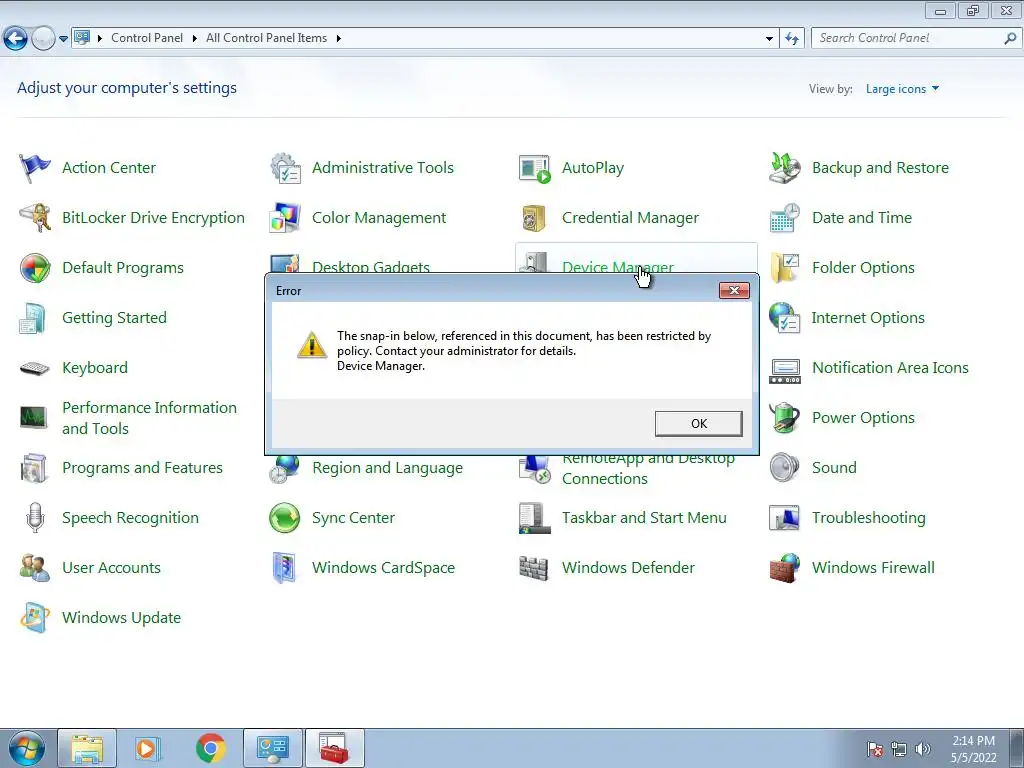
Task: Close the Error dialog with red X
Action: click(734, 291)
